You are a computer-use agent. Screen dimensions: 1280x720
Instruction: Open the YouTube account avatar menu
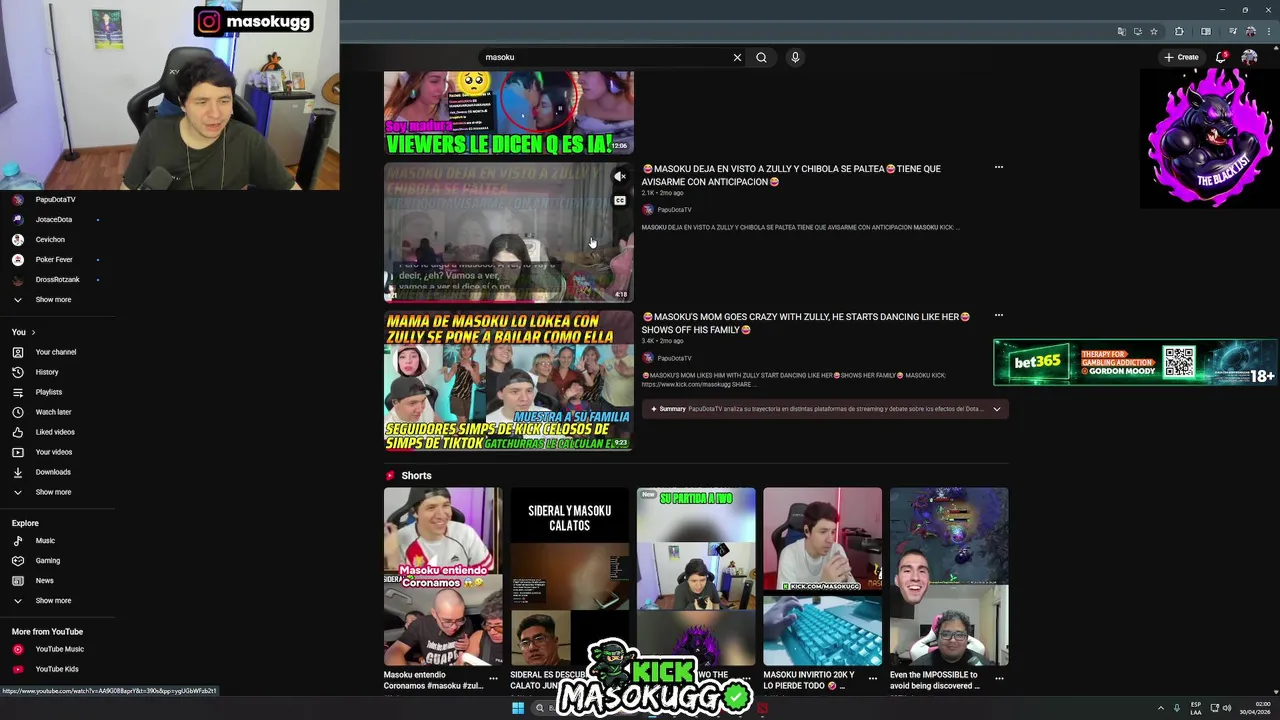pos(1249,57)
